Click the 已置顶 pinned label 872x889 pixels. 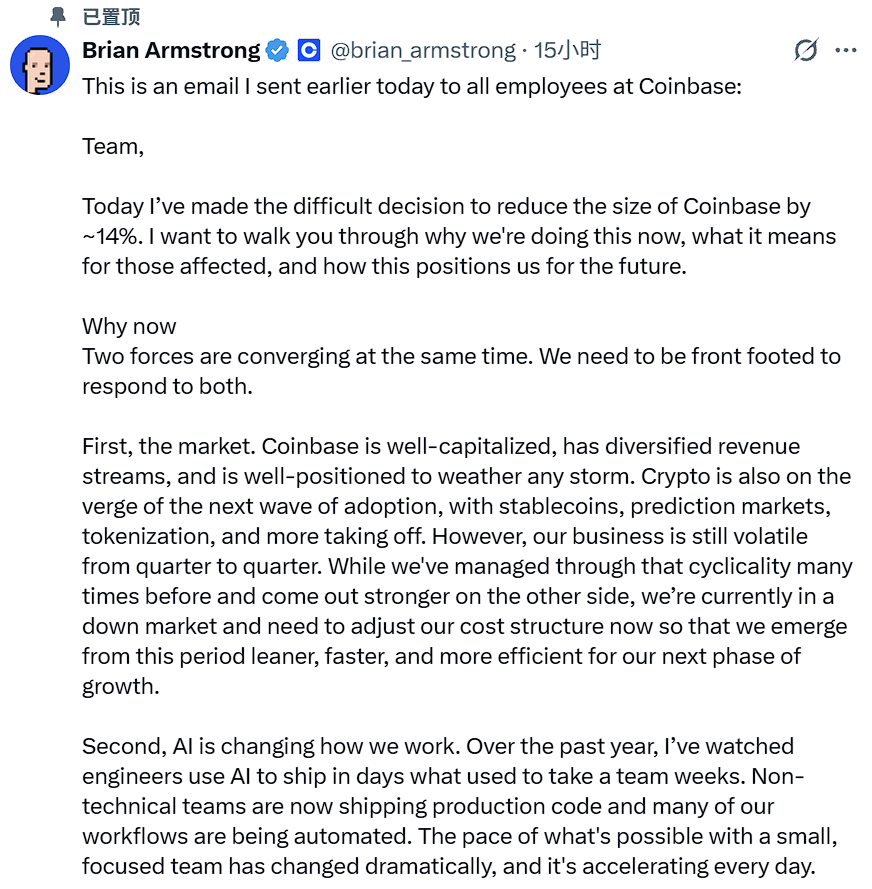(x=111, y=17)
